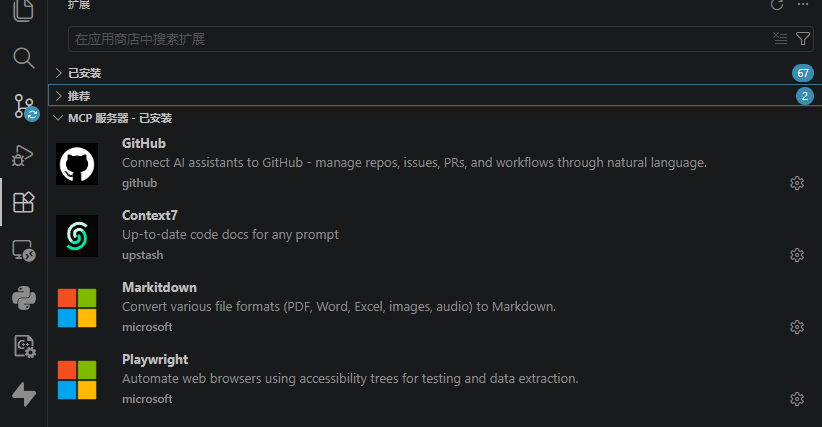The width and height of the screenshot is (822, 427).
Task: Open the Run and Debug view
Action: point(23,154)
